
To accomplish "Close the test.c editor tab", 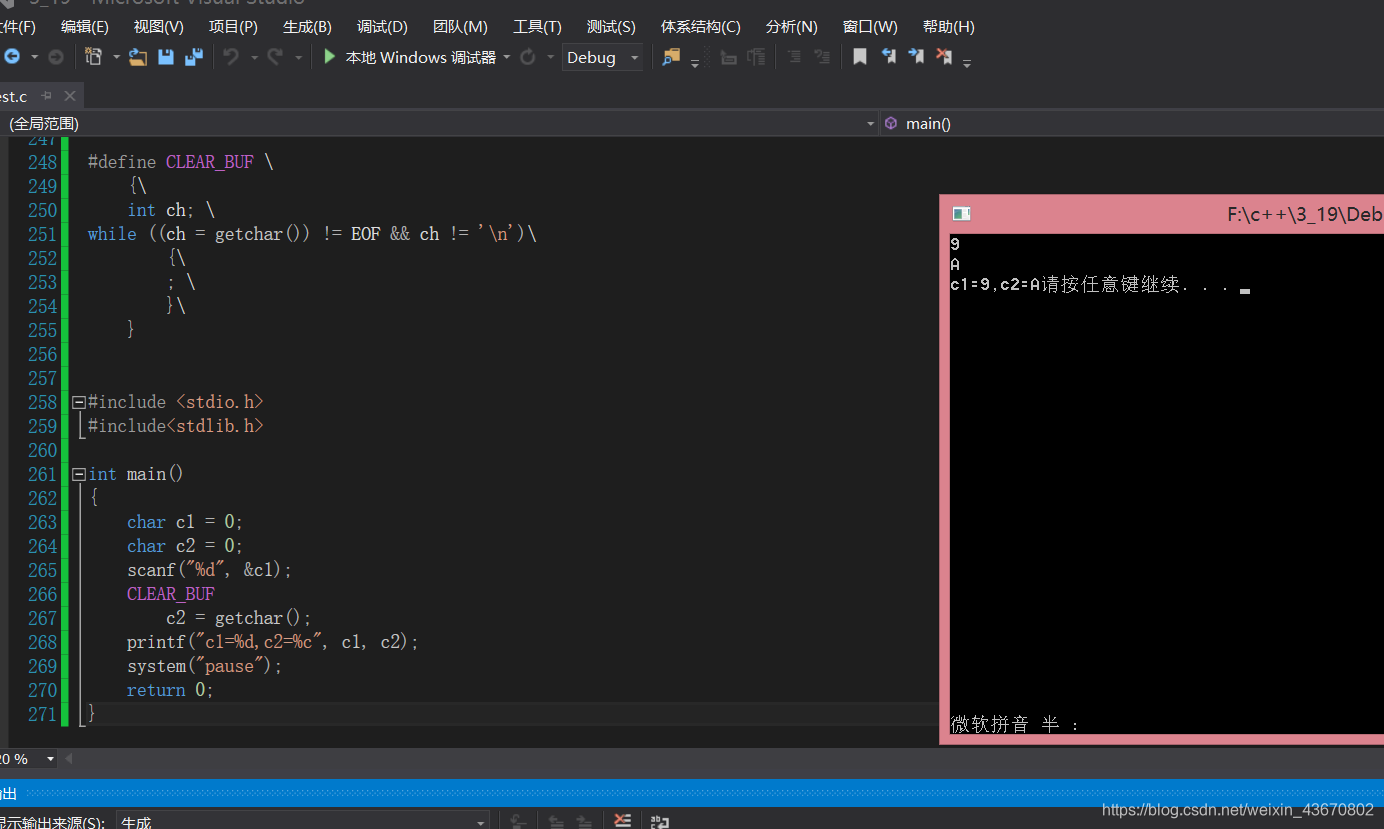I will point(70,96).
